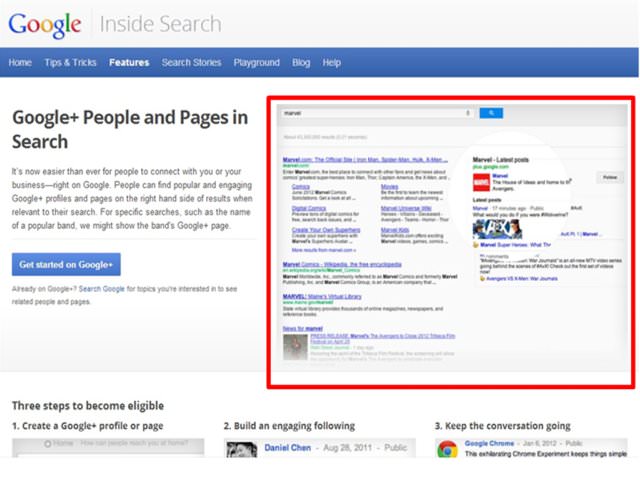Open Search Stories page

pos(191,62)
